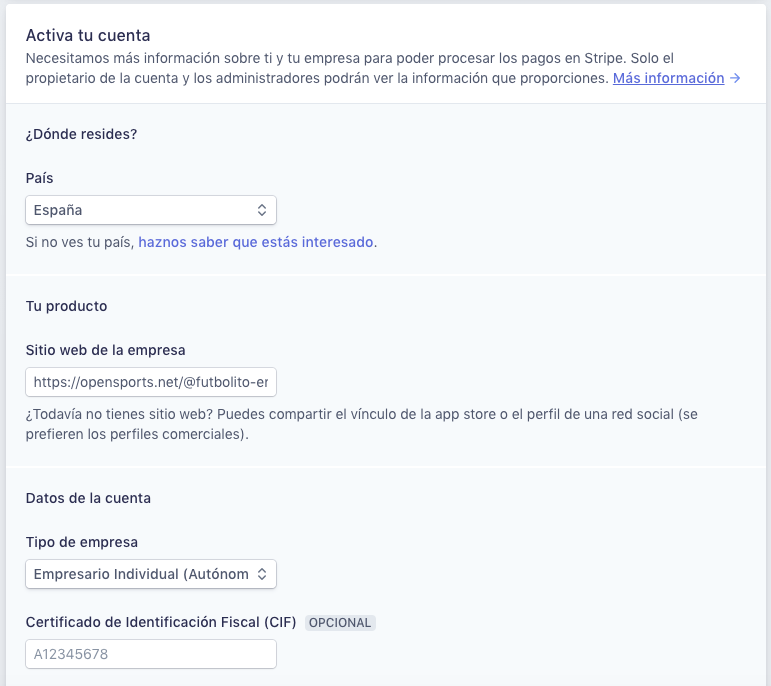This screenshot has width=771, height=686.
Task: Click the 'Tipo de empresa' label
Action: click(82, 542)
